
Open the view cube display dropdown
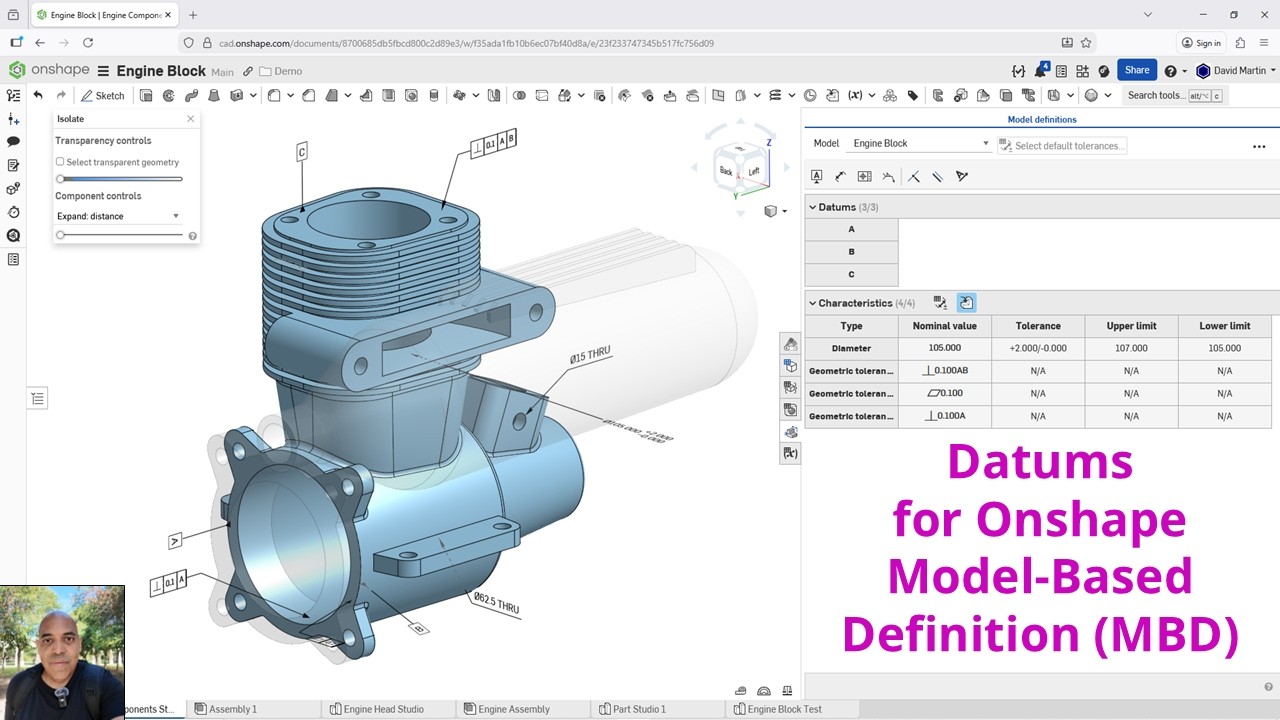point(776,211)
